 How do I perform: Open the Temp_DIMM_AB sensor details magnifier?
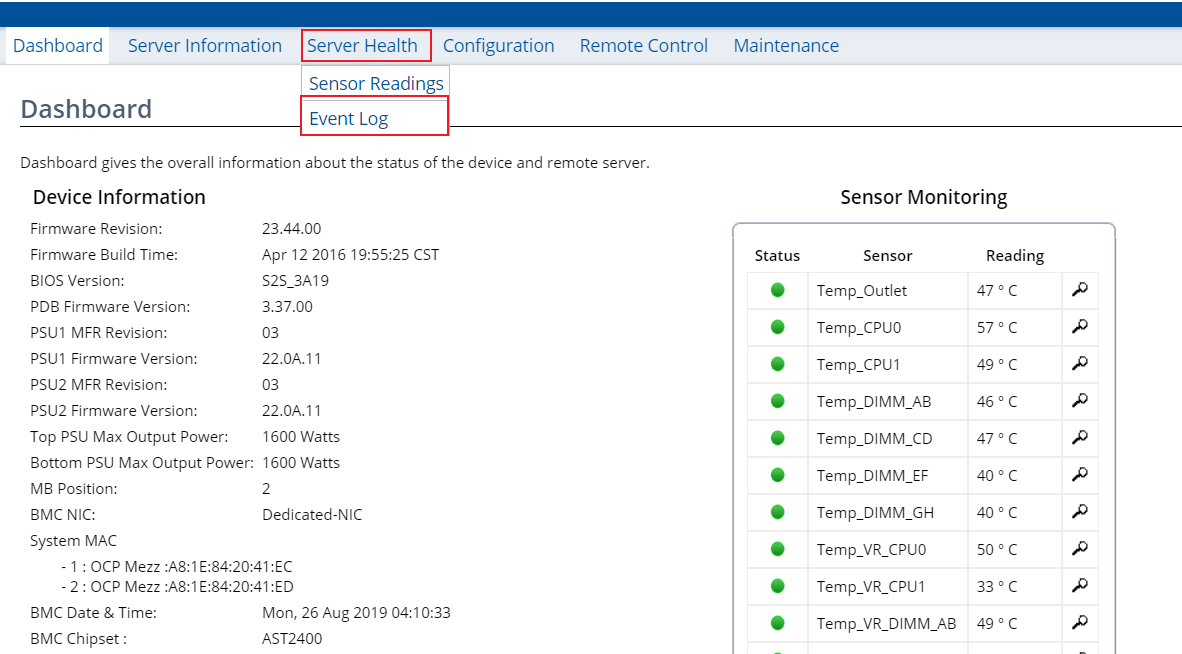click(1079, 401)
